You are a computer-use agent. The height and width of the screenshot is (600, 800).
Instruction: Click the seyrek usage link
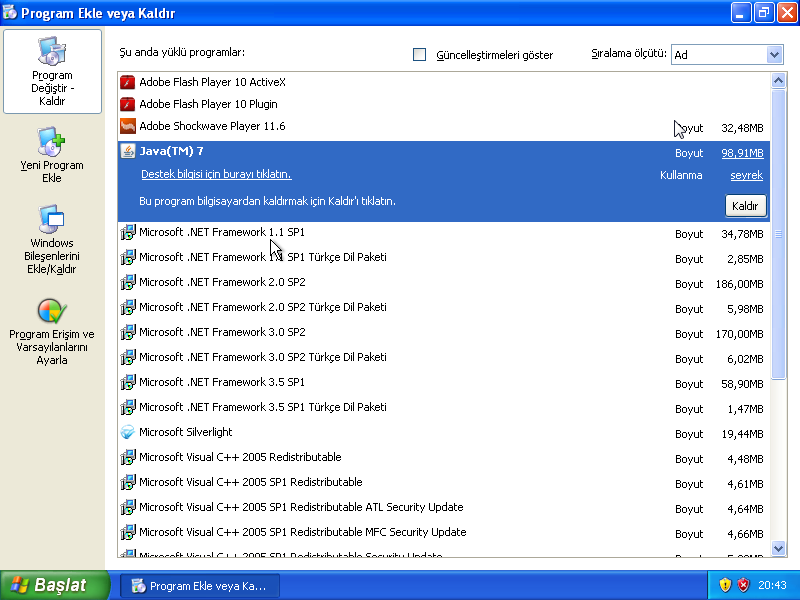[746, 175]
